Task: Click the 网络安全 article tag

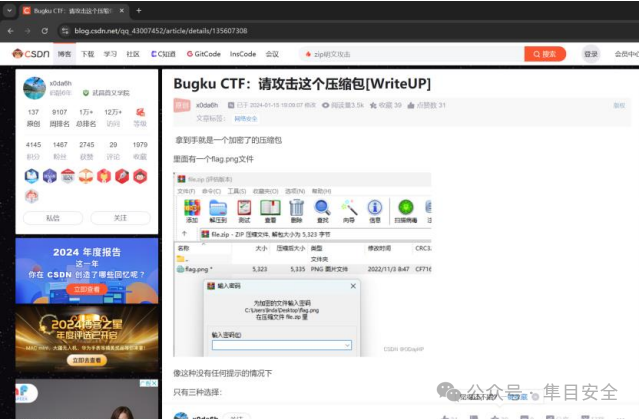Action: [x=246, y=119]
